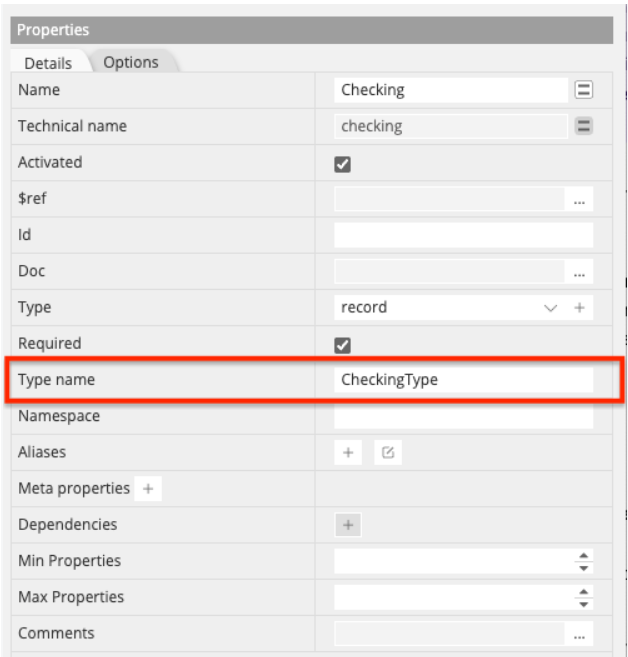The height and width of the screenshot is (657, 628).
Task: Switch to the Options tab
Action: click(131, 62)
